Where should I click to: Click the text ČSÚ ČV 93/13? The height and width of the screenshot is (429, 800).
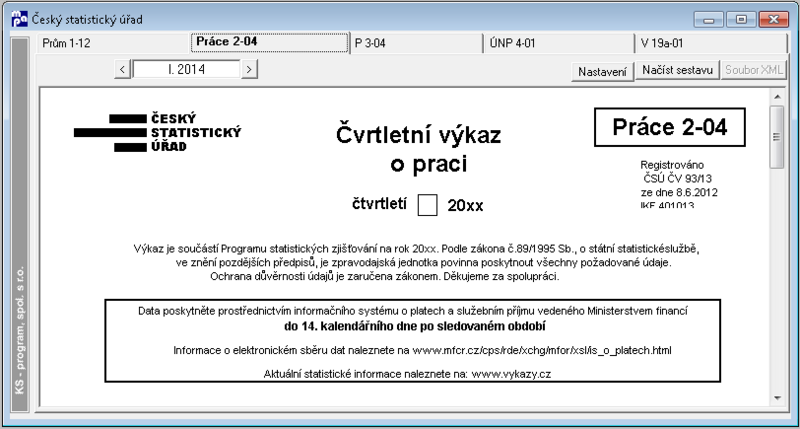click(x=677, y=179)
